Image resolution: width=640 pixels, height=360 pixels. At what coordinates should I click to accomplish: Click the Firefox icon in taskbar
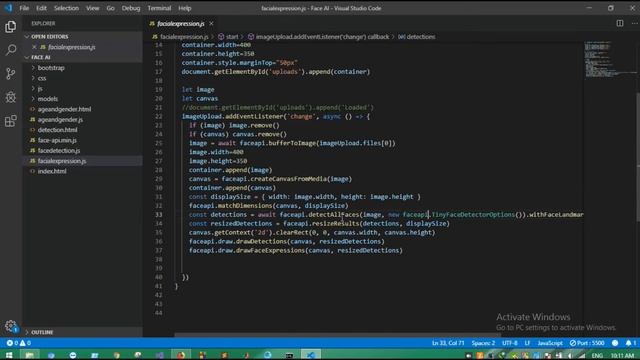[x=181, y=355]
